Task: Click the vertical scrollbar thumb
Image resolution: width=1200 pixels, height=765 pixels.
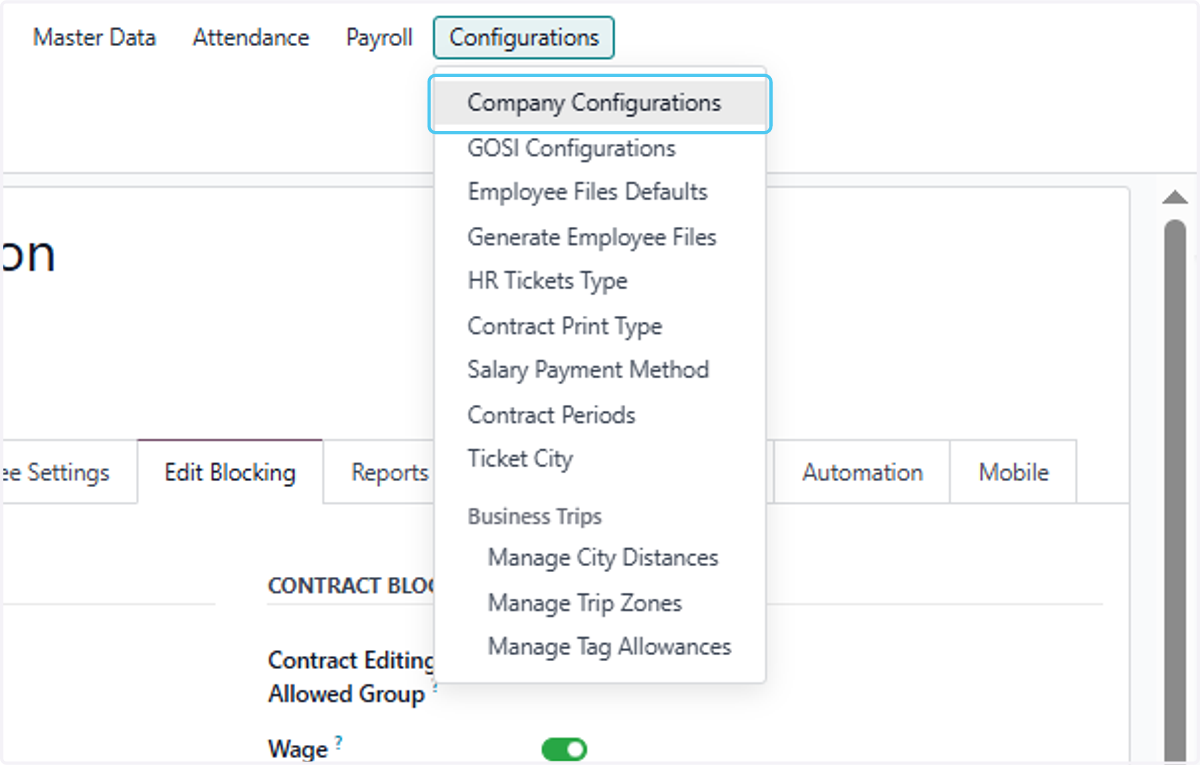Action: pos(1175,492)
